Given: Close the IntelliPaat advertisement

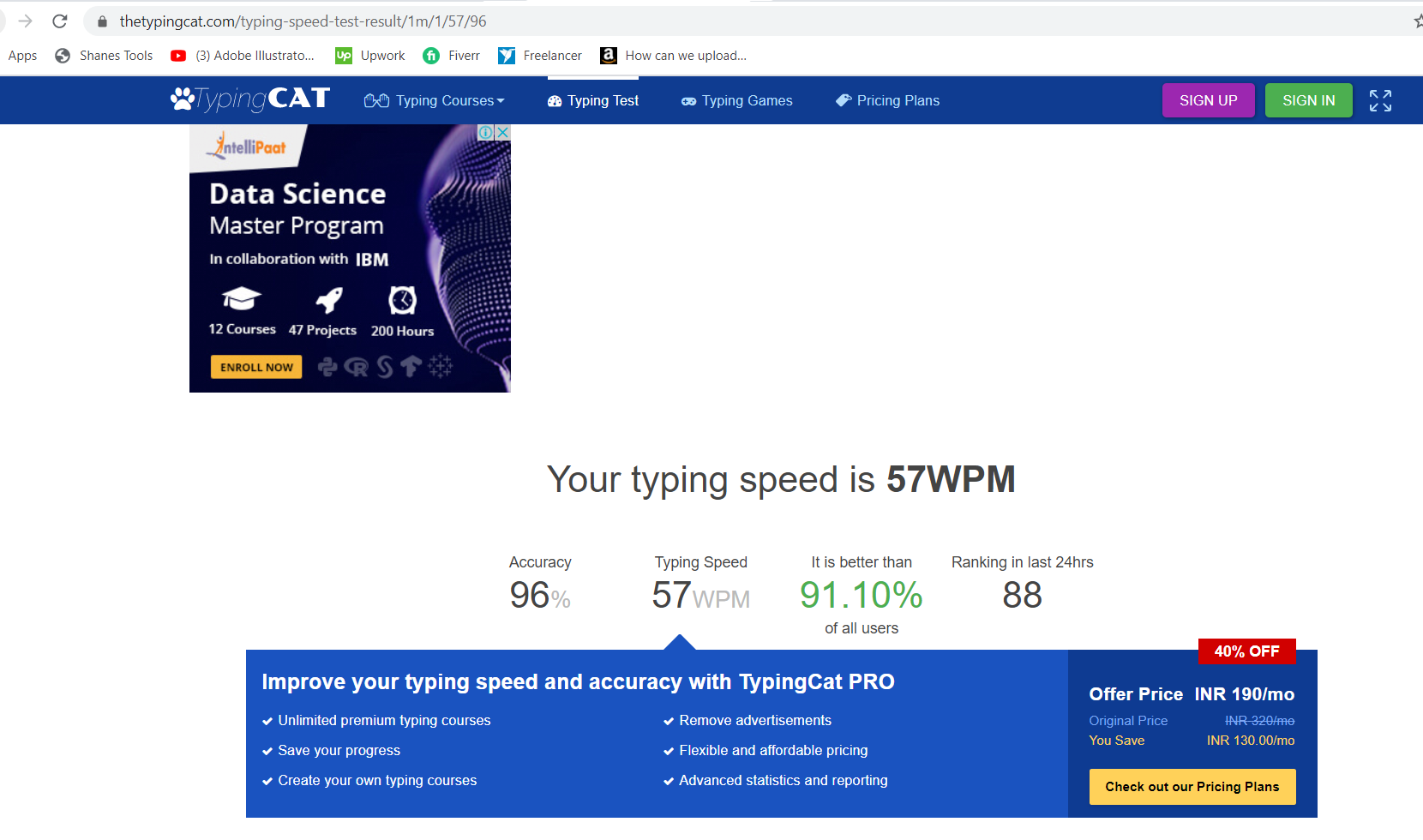Looking at the screenshot, I should click(503, 132).
